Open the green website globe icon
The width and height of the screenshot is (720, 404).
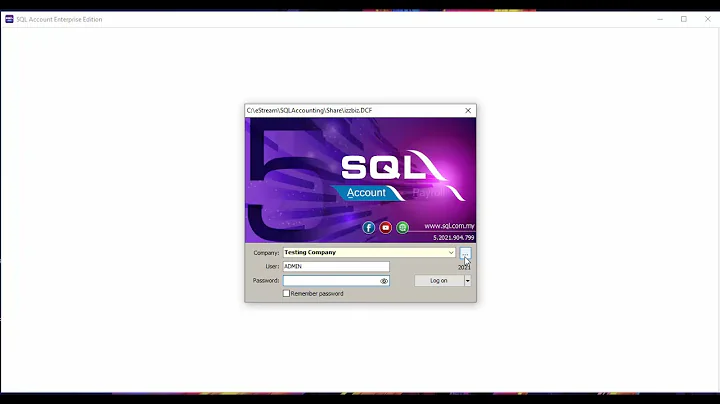click(x=402, y=228)
